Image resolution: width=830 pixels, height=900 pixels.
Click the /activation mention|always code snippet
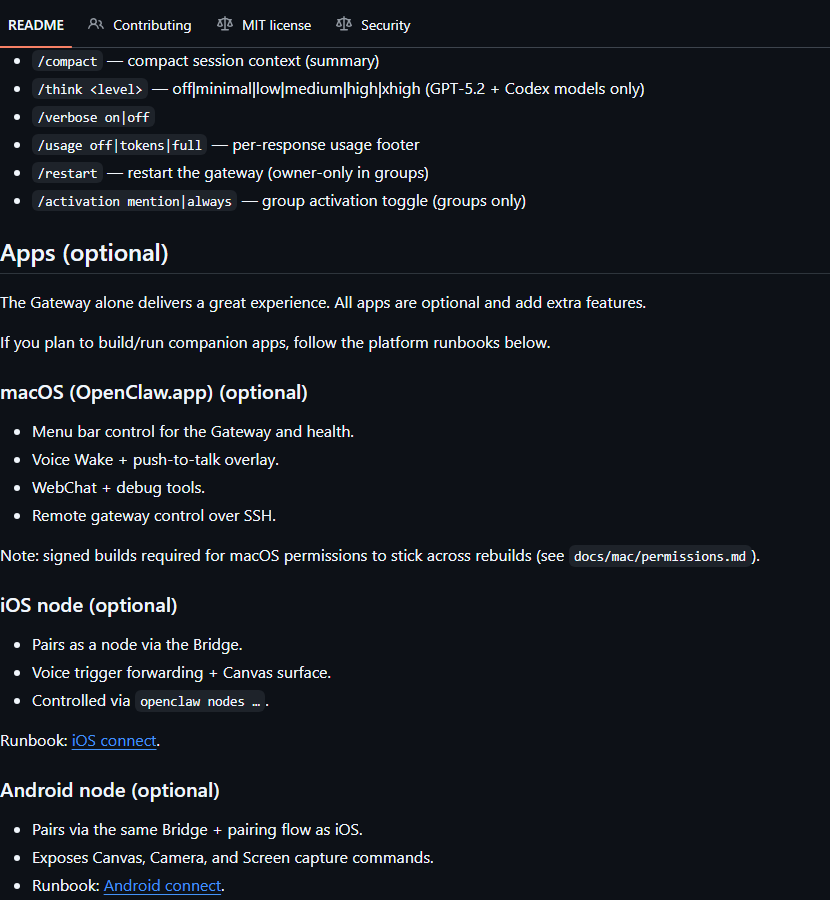pos(134,201)
